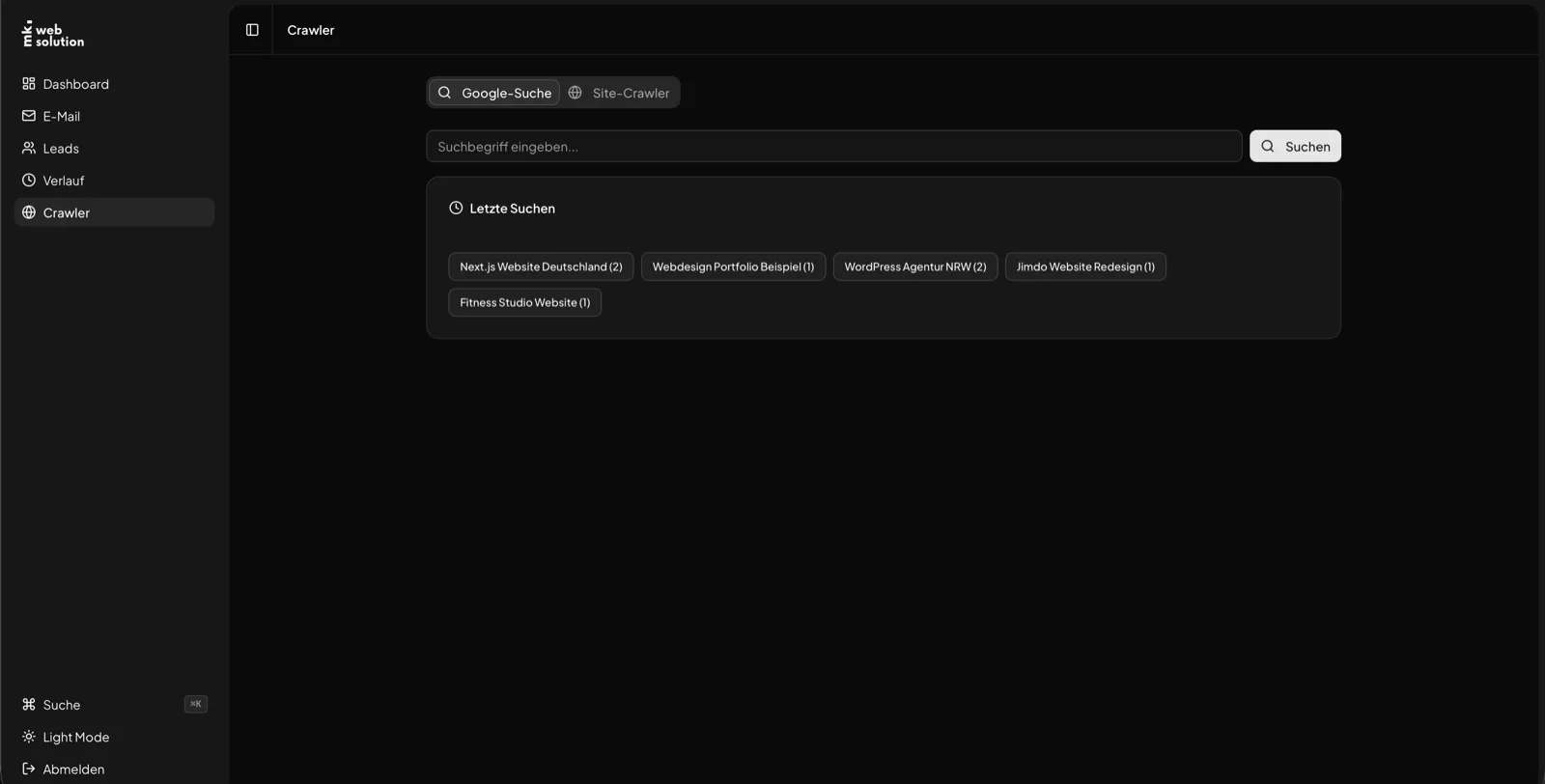Focus the Suchbegriff eingeben search field
The image size is (1545, 784).
(x=834, y=147)
